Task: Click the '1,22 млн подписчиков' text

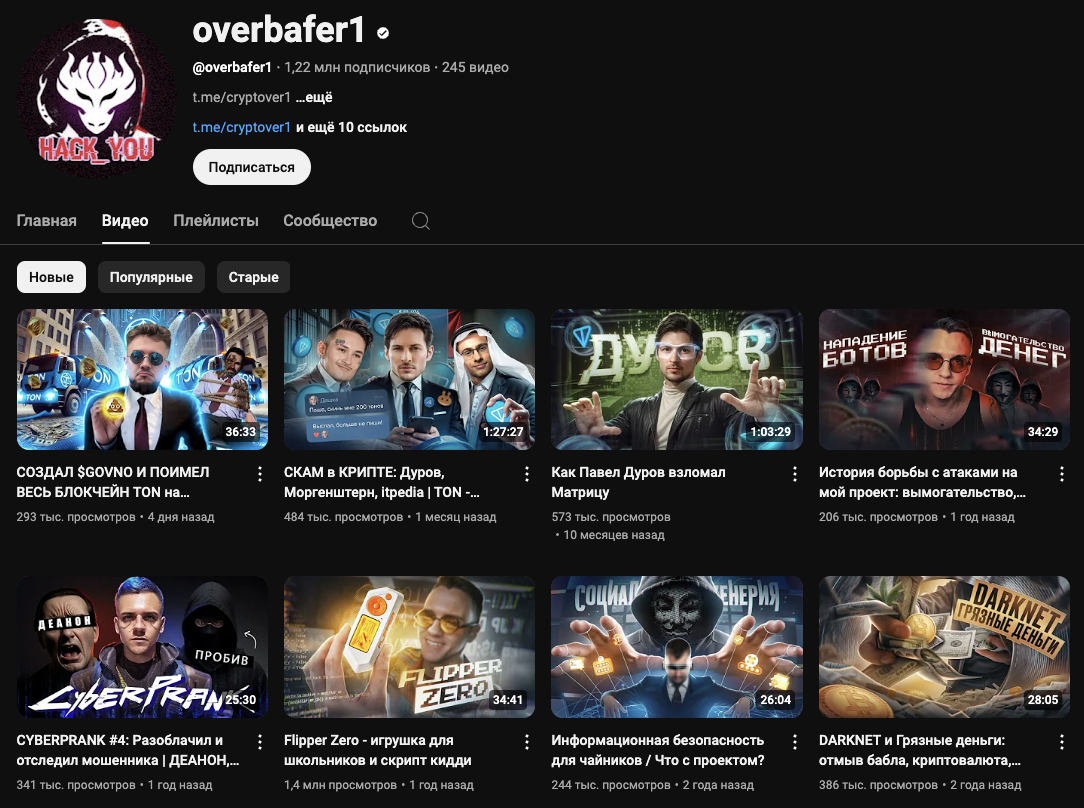Action: 357,67
